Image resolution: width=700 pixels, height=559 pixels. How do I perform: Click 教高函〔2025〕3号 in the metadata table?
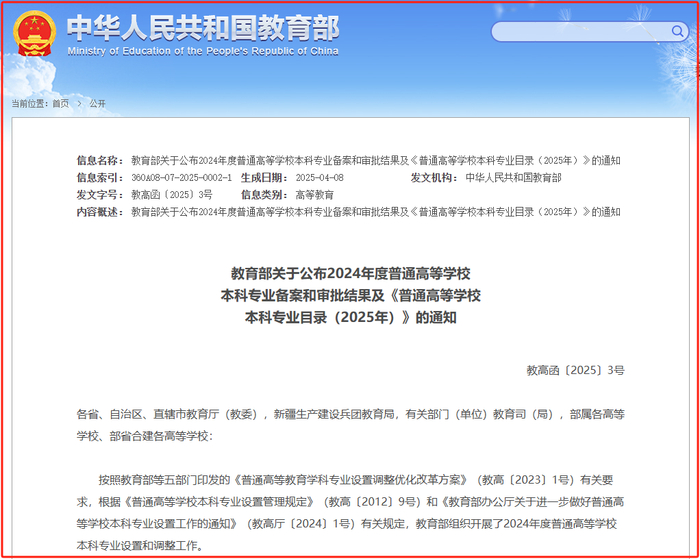pos(172,195)
